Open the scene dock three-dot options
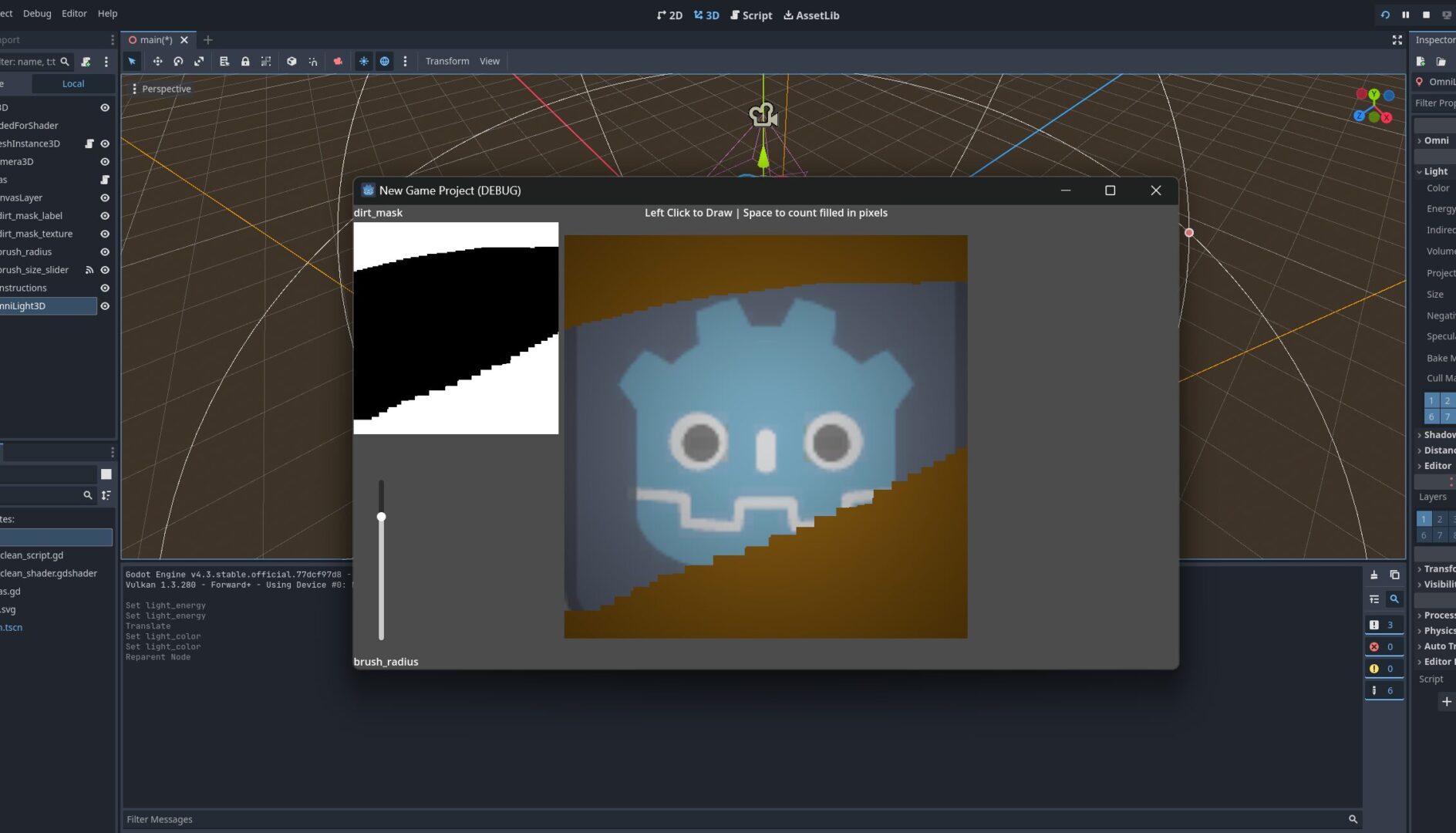 [106, 62]
